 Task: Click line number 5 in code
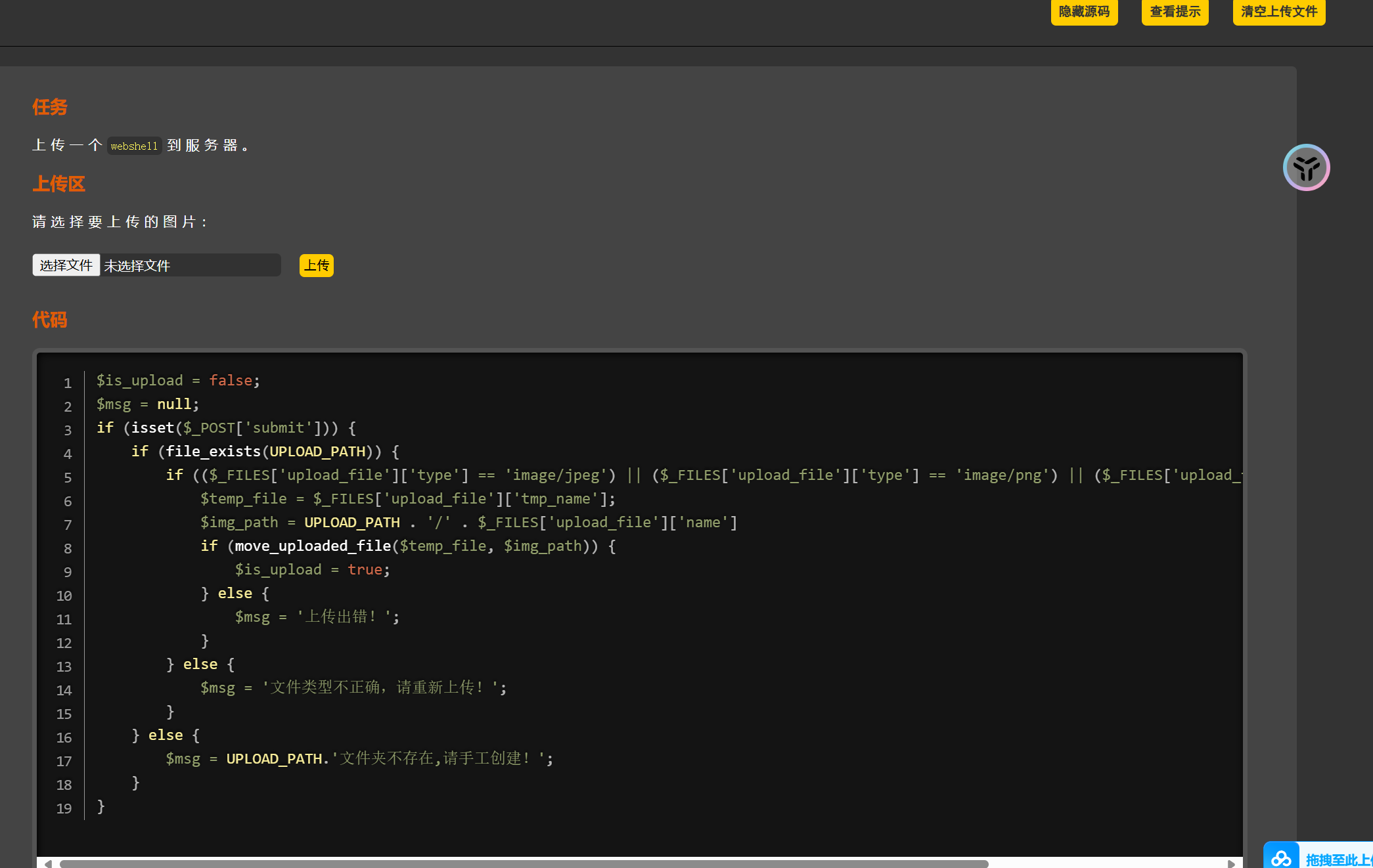(x=68, y=477)
